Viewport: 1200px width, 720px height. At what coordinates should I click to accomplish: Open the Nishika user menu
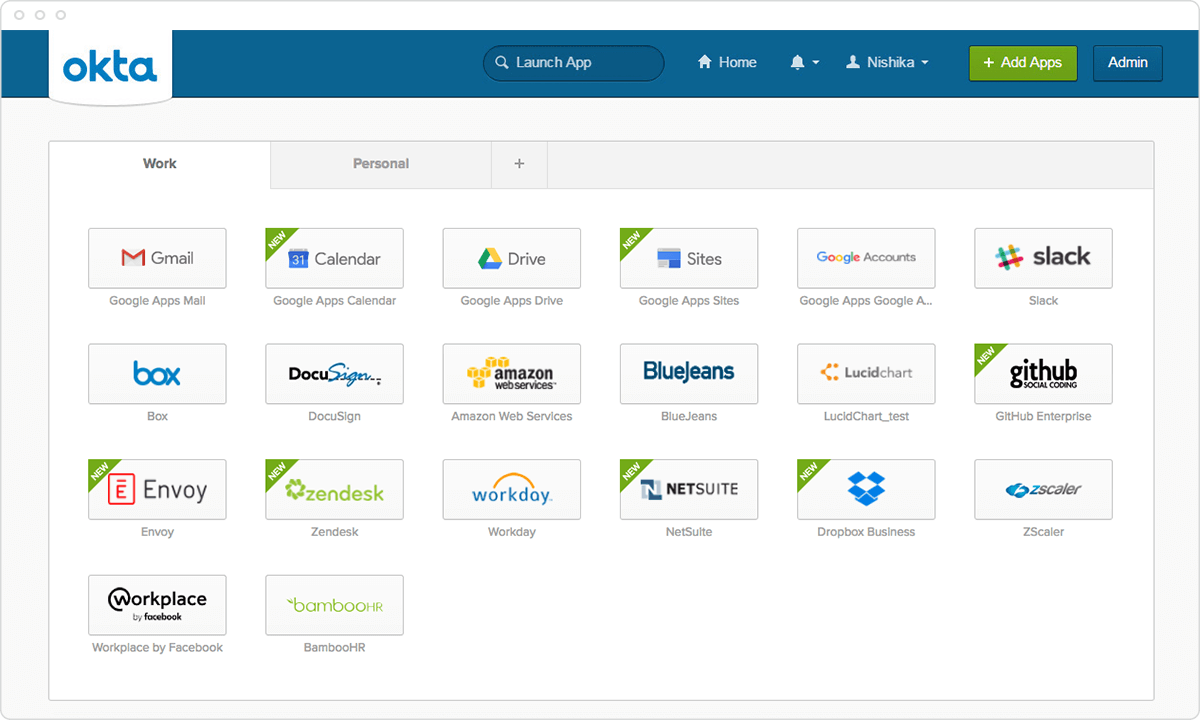pyautogui.click(x=887, y=62)
